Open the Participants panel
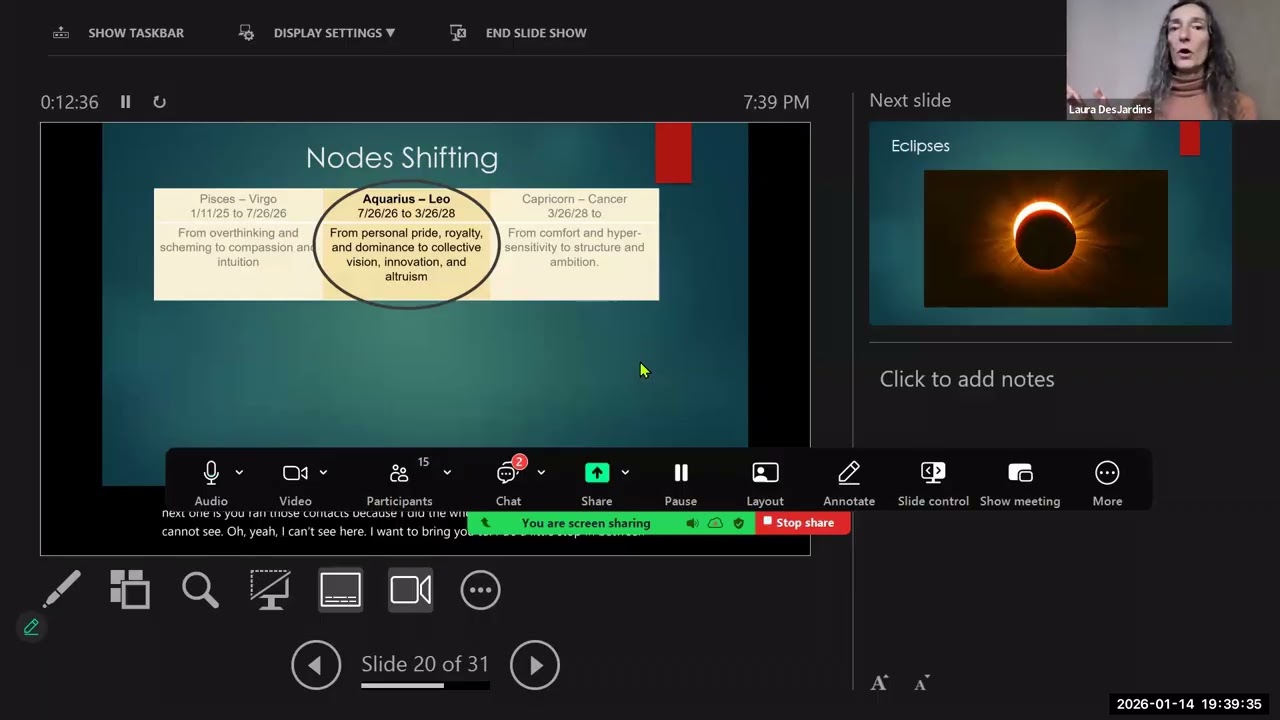Image resolution: width=1280 pixels, height=720 pixels. (399, 482)
